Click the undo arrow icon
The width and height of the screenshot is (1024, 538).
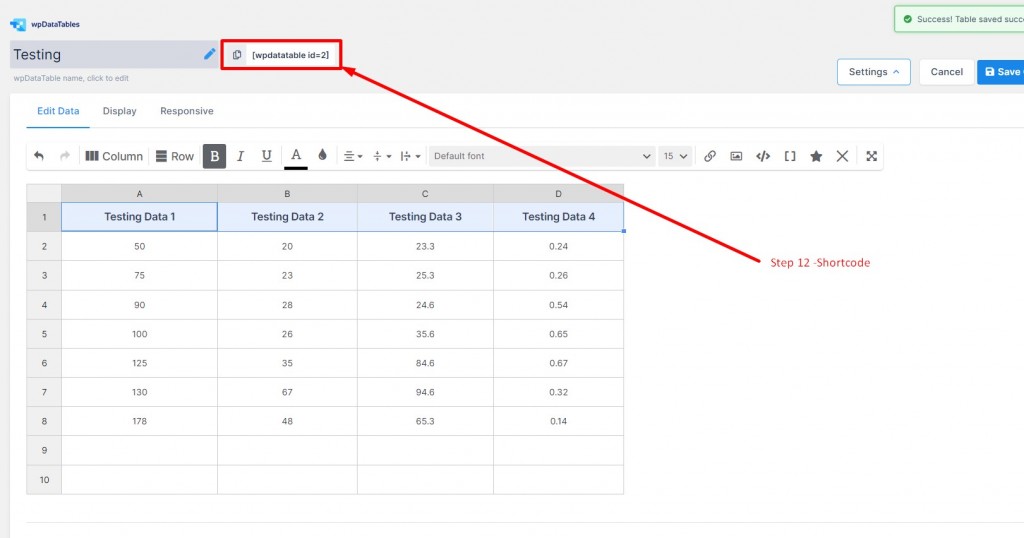click(x=39, y=156)
